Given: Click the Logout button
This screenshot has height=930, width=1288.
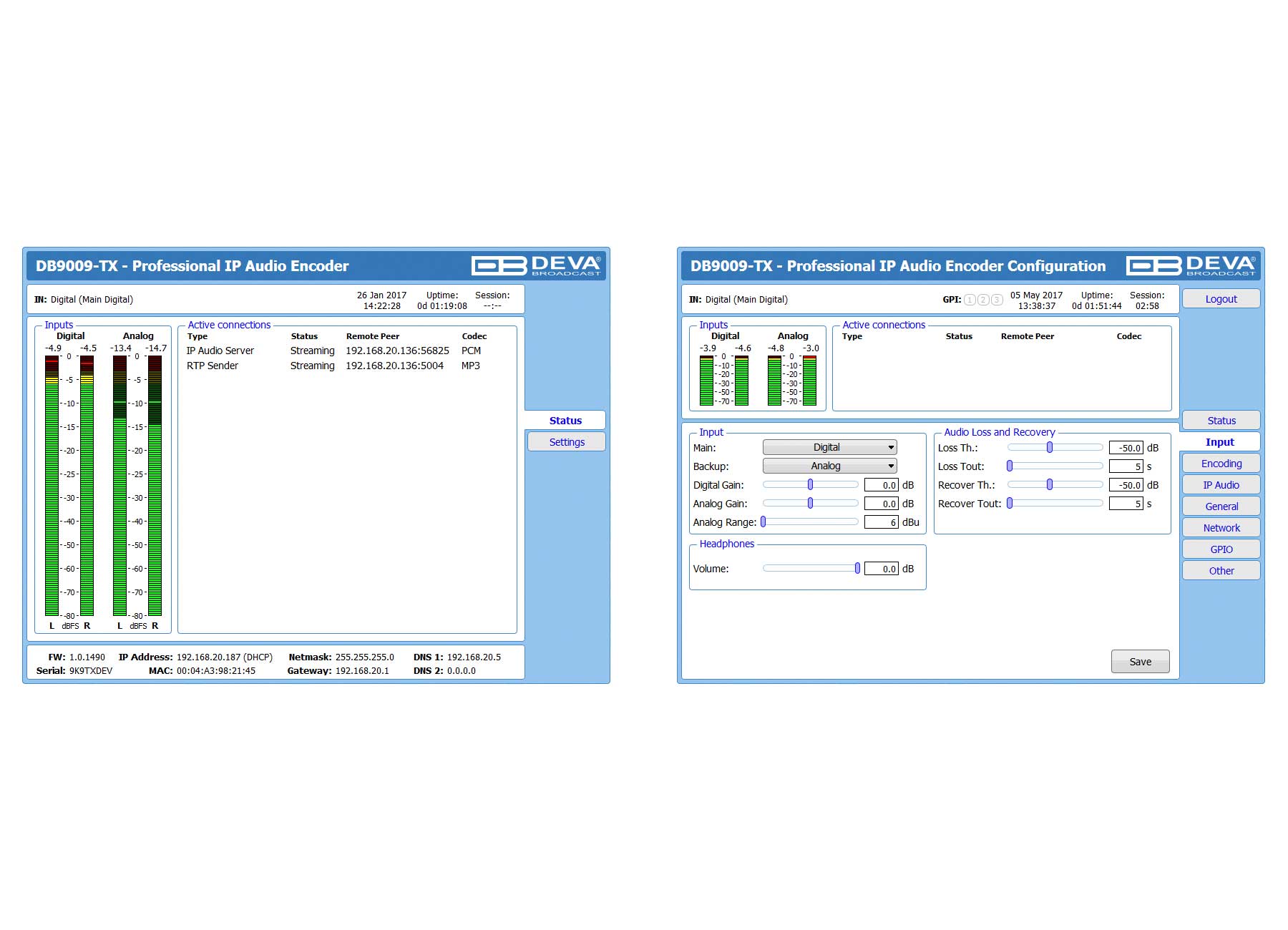Looking at the screenshot, I should [1221, 299].
